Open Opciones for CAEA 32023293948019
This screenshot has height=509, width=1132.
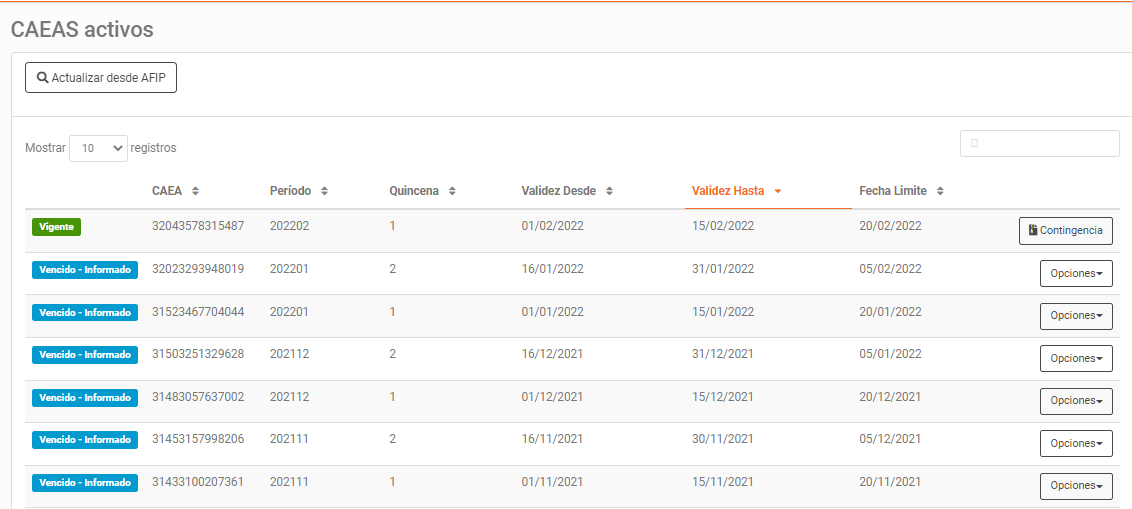[x=1076, y=273]
